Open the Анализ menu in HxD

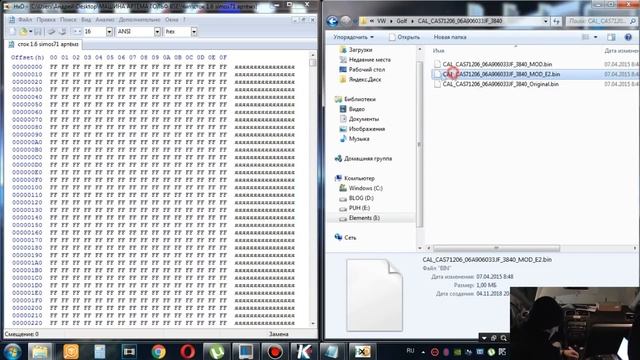click(x=105, y=20)
